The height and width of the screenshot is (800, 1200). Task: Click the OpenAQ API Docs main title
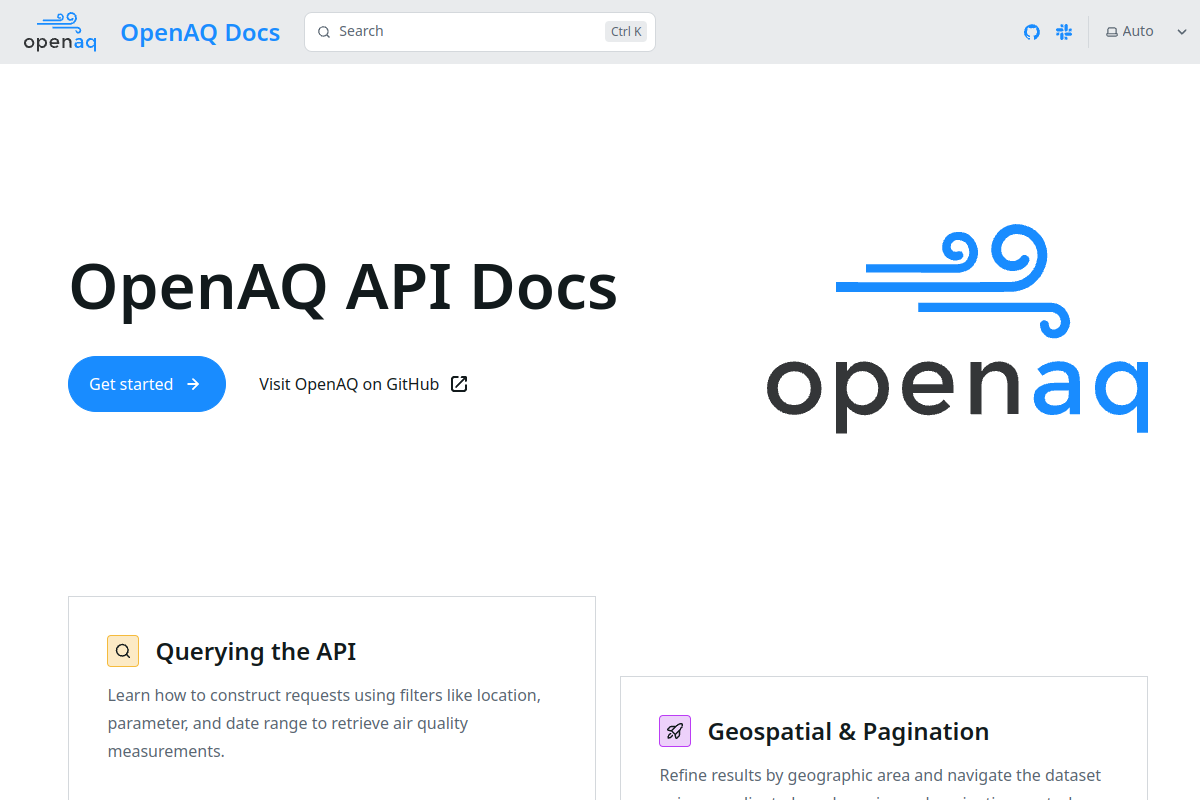pyautogui.click(x=343, y=288)
